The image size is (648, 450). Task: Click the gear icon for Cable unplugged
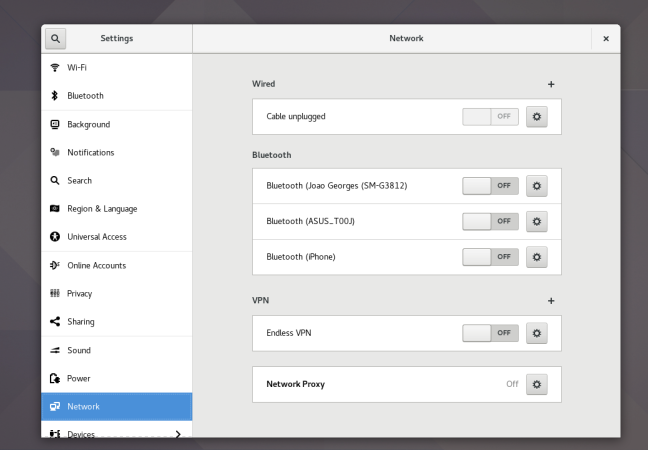[x=537, y=116]
